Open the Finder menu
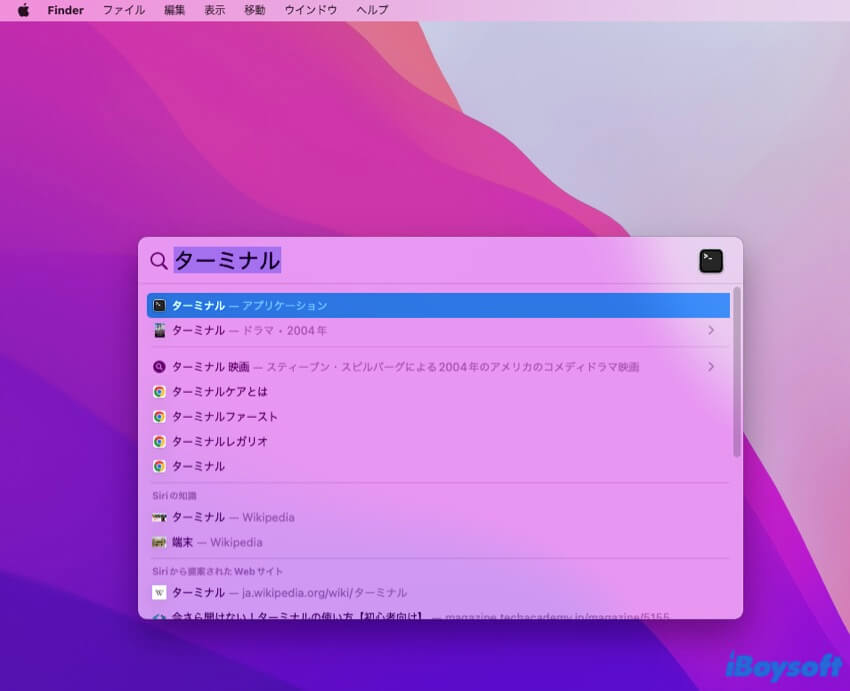Screen dimensions: 850x691 65,10
